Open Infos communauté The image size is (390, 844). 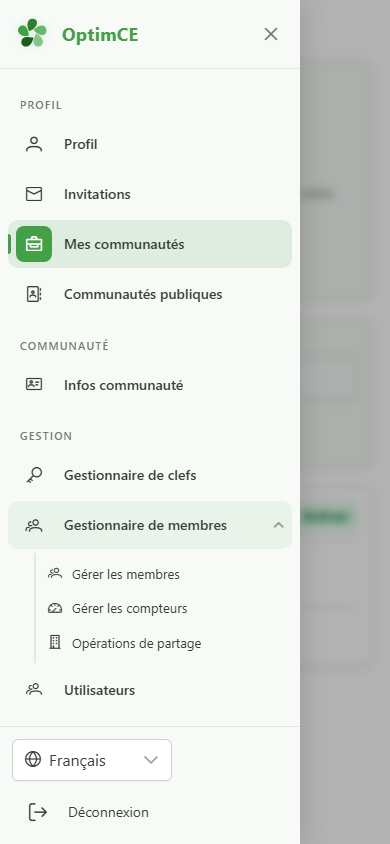click(x=150, y=385)
